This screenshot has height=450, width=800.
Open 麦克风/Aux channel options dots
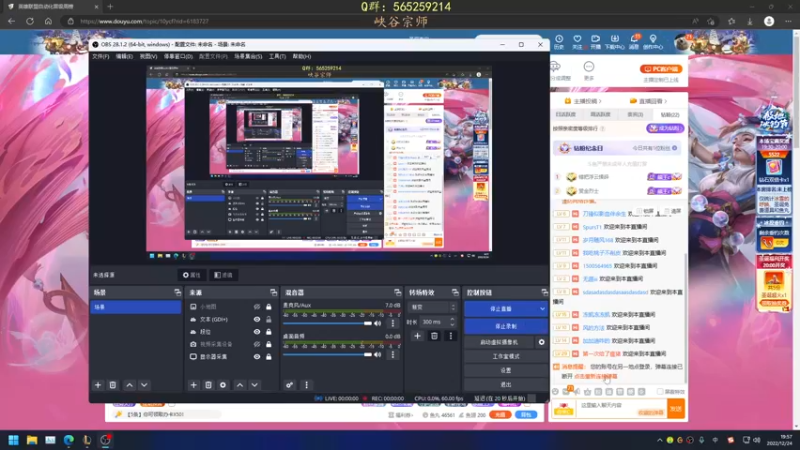393,323
